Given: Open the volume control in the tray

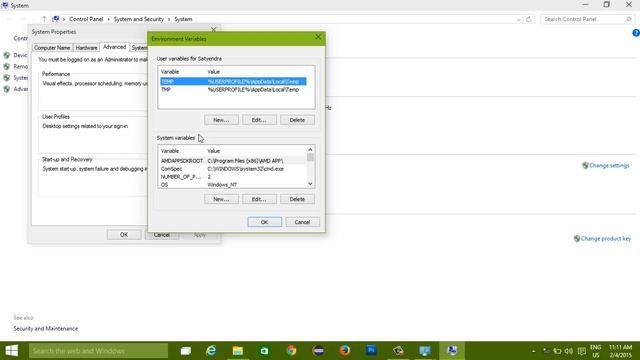Looking at the screenshot, I should 569,351.
